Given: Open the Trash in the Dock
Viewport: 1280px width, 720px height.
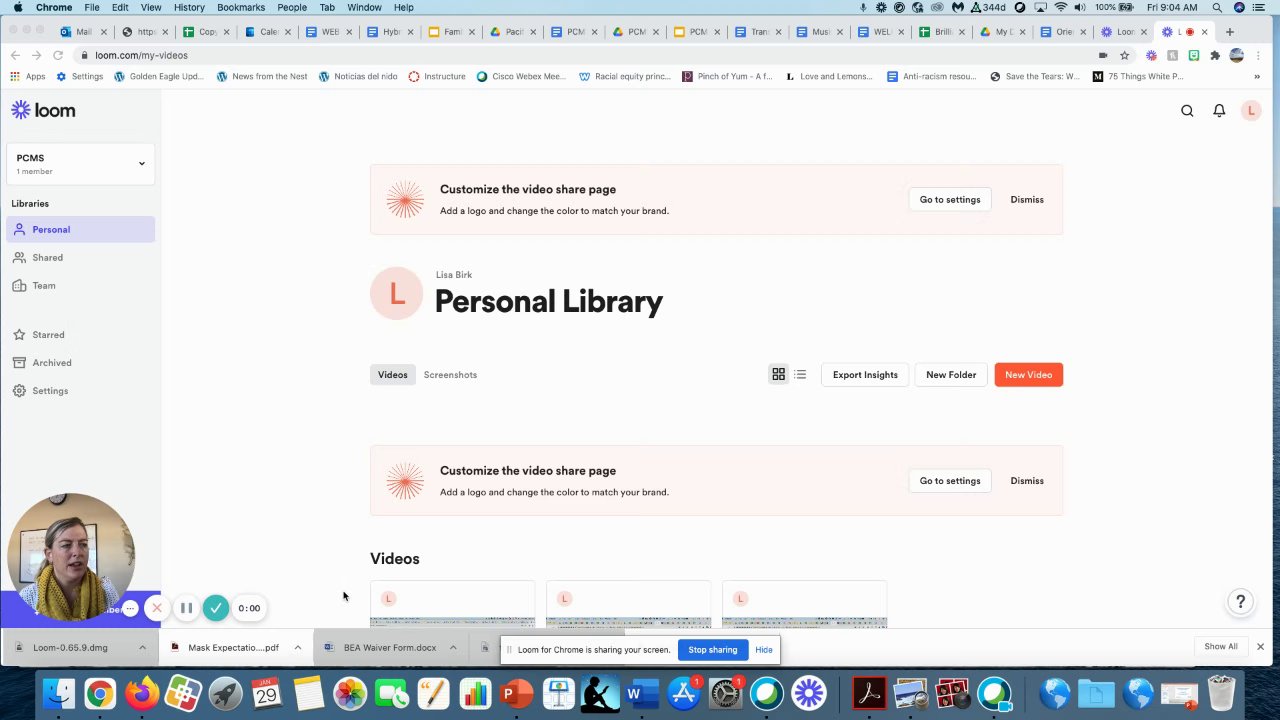Looking at the screenshot, I should 1221,693.
